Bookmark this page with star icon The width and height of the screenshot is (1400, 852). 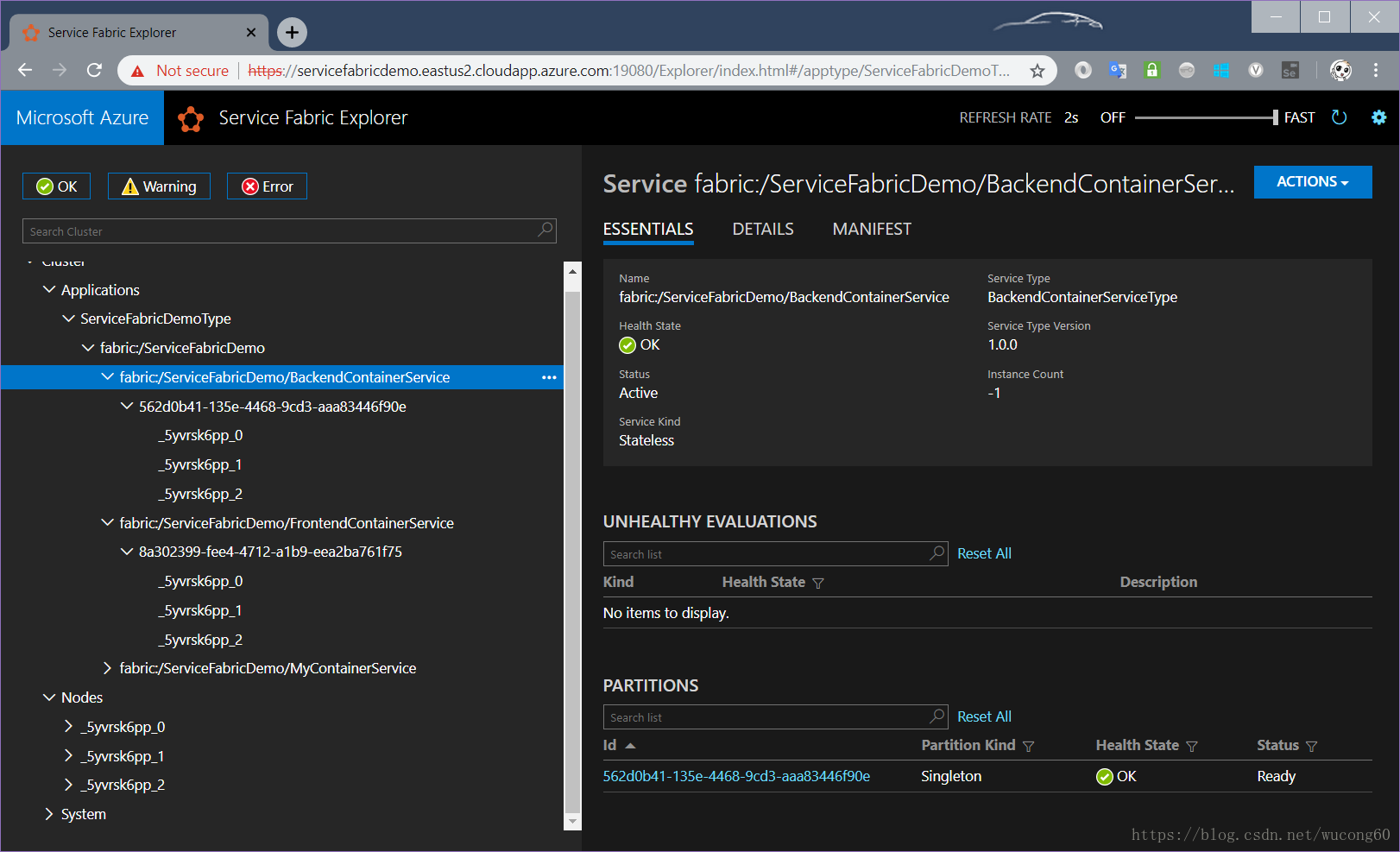tap(1037, 71)
